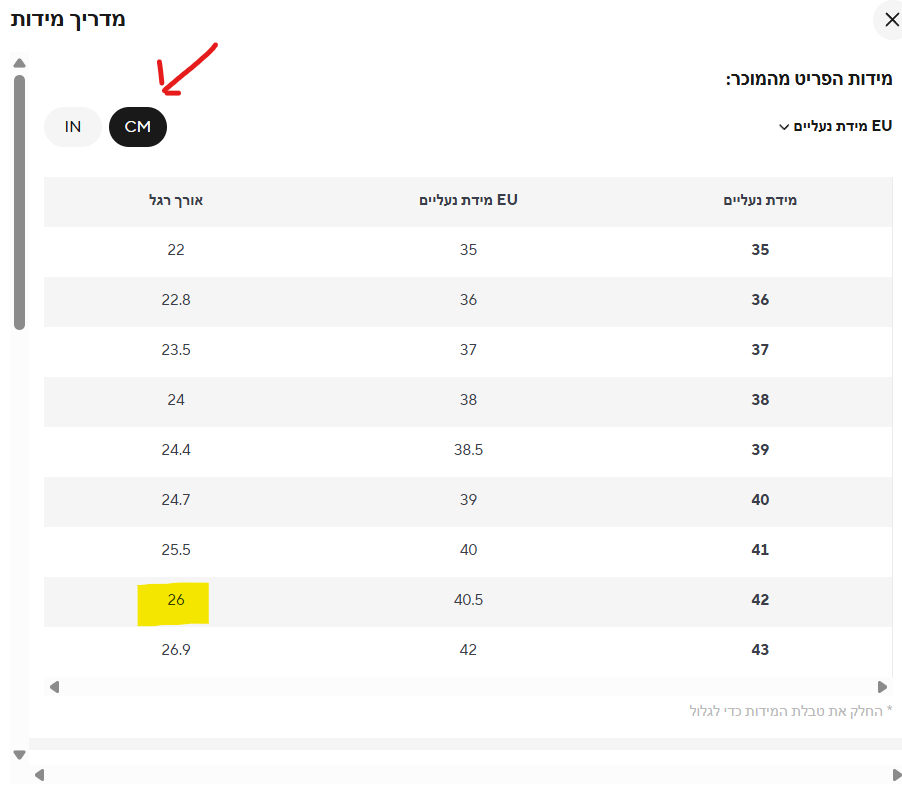
Task: Click the vertical scrollbar thumb
Action: pos(19,200)
